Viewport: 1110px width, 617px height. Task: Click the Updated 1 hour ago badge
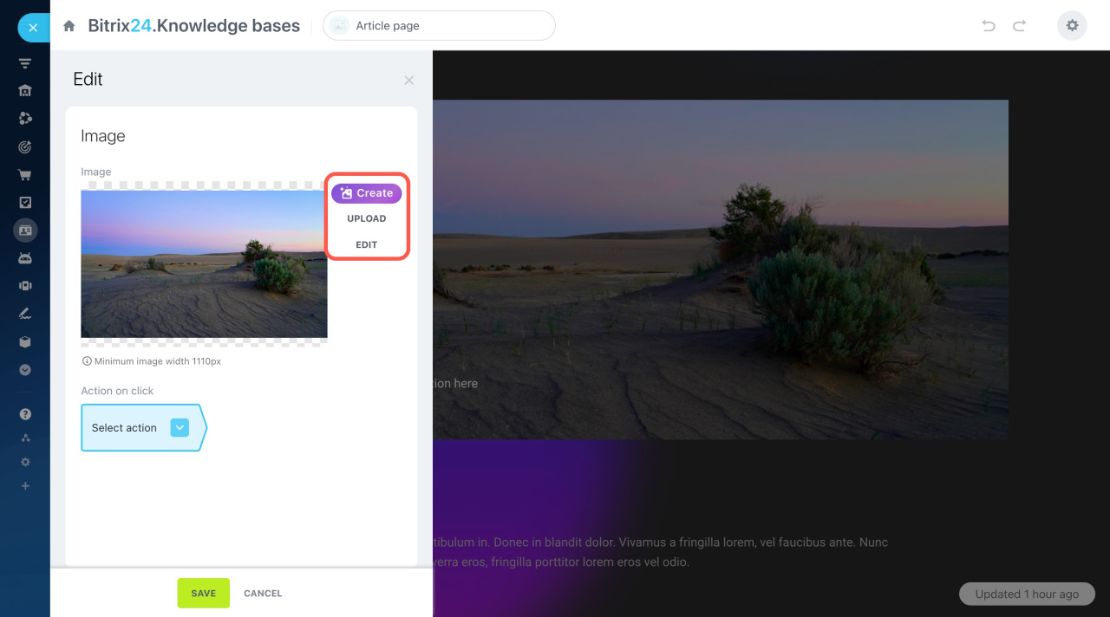[x=1026, y=594]
